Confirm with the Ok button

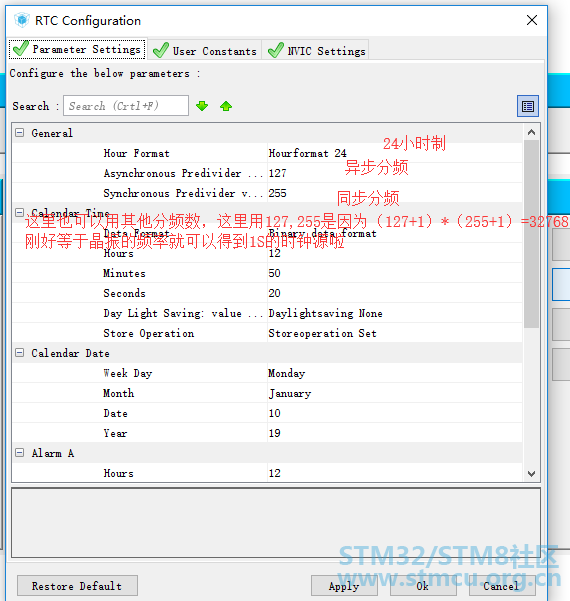pyautogui.click(x=422, y=586)
